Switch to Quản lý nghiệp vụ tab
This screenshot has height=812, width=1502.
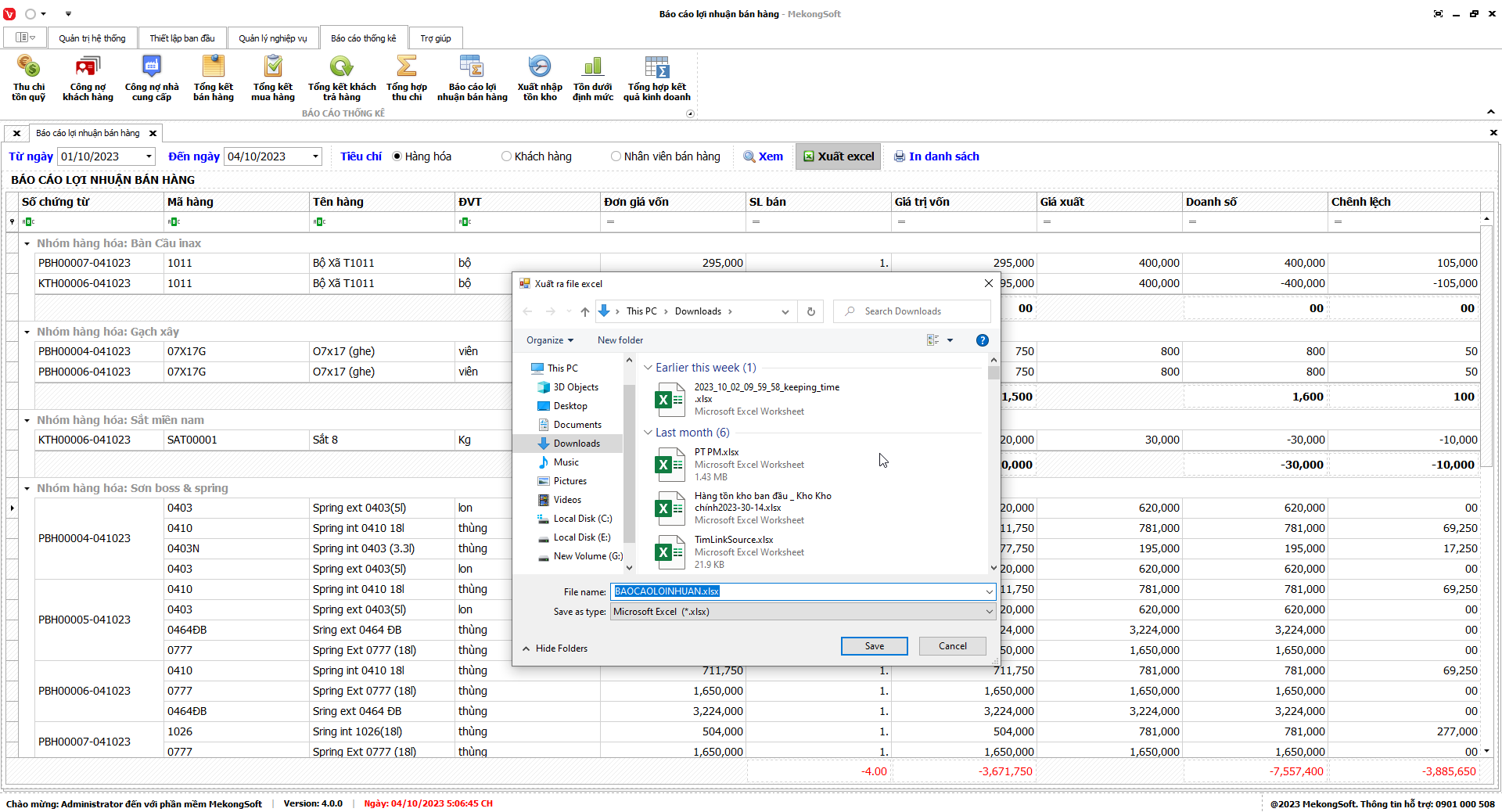click(273, 38)
